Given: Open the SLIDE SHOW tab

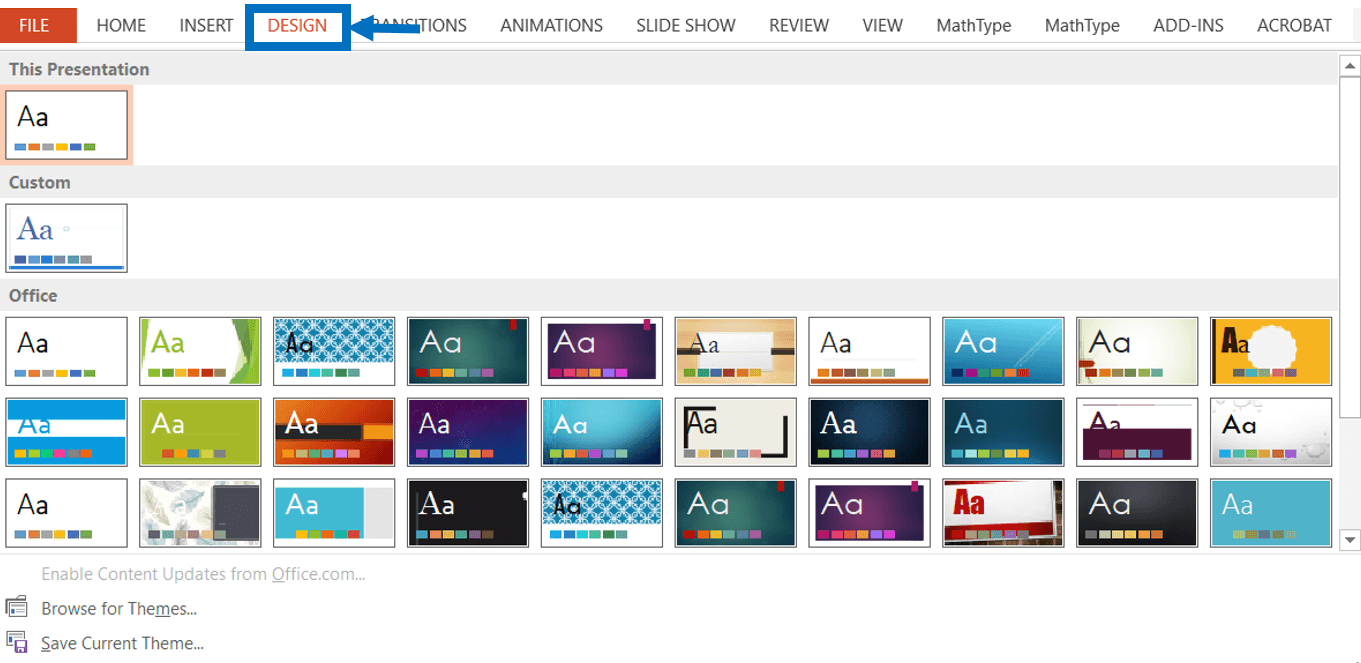Looking at the screenshot, I should click(x=685, y=25).
